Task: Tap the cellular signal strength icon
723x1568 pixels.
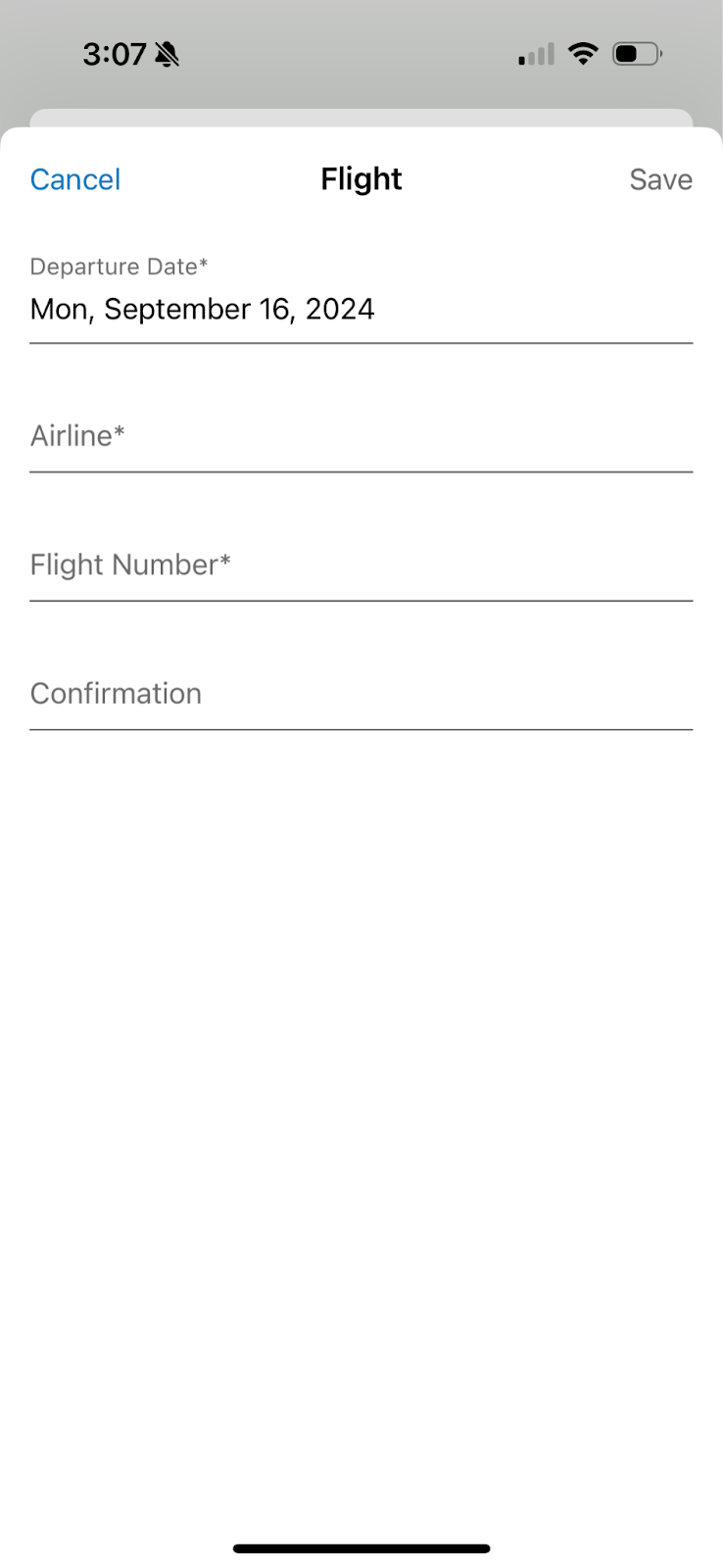Action: (x=536, y=55)
